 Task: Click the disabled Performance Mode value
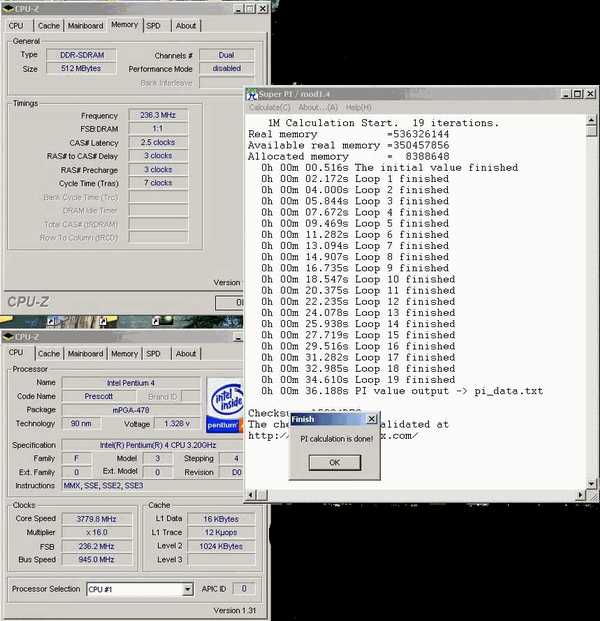click(x=226, y=69)
